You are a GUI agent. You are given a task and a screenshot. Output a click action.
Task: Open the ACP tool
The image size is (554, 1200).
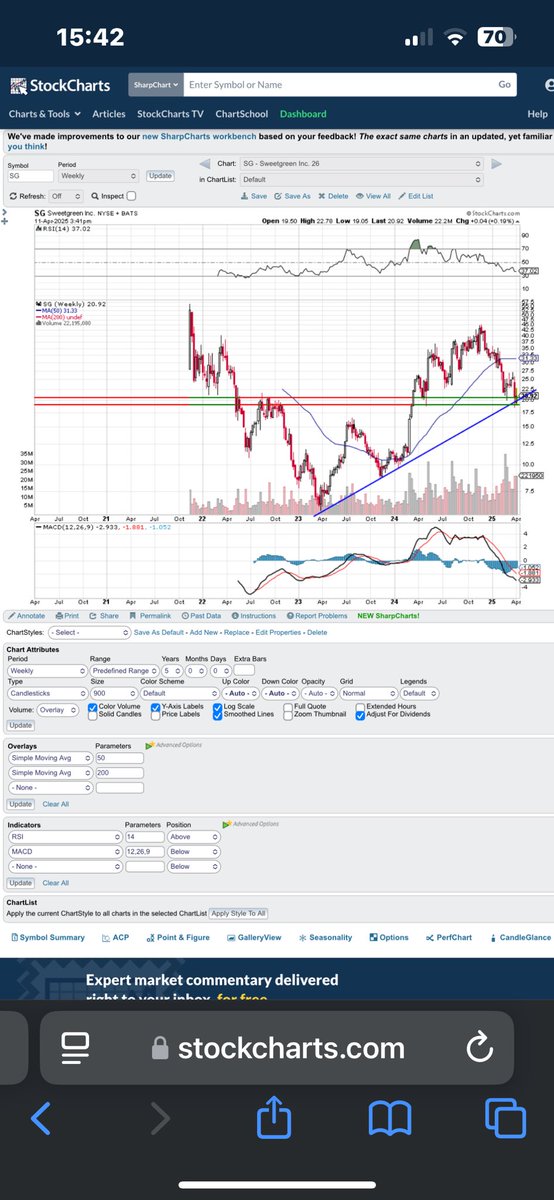(x=115, y=938)
